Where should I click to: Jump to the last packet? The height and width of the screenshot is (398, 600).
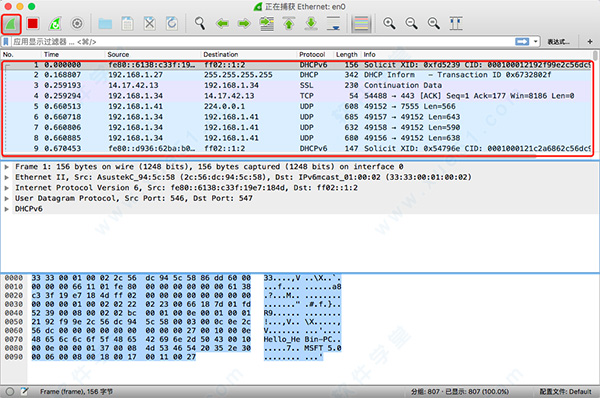(311, 24)
